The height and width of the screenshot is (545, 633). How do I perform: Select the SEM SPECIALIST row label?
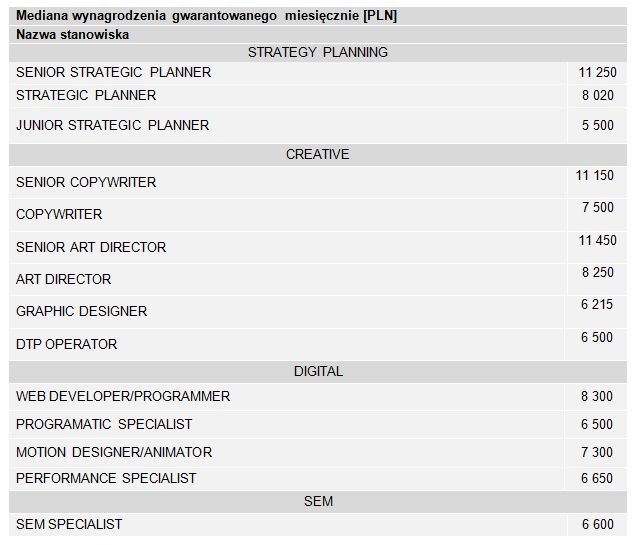pos(69,524)
